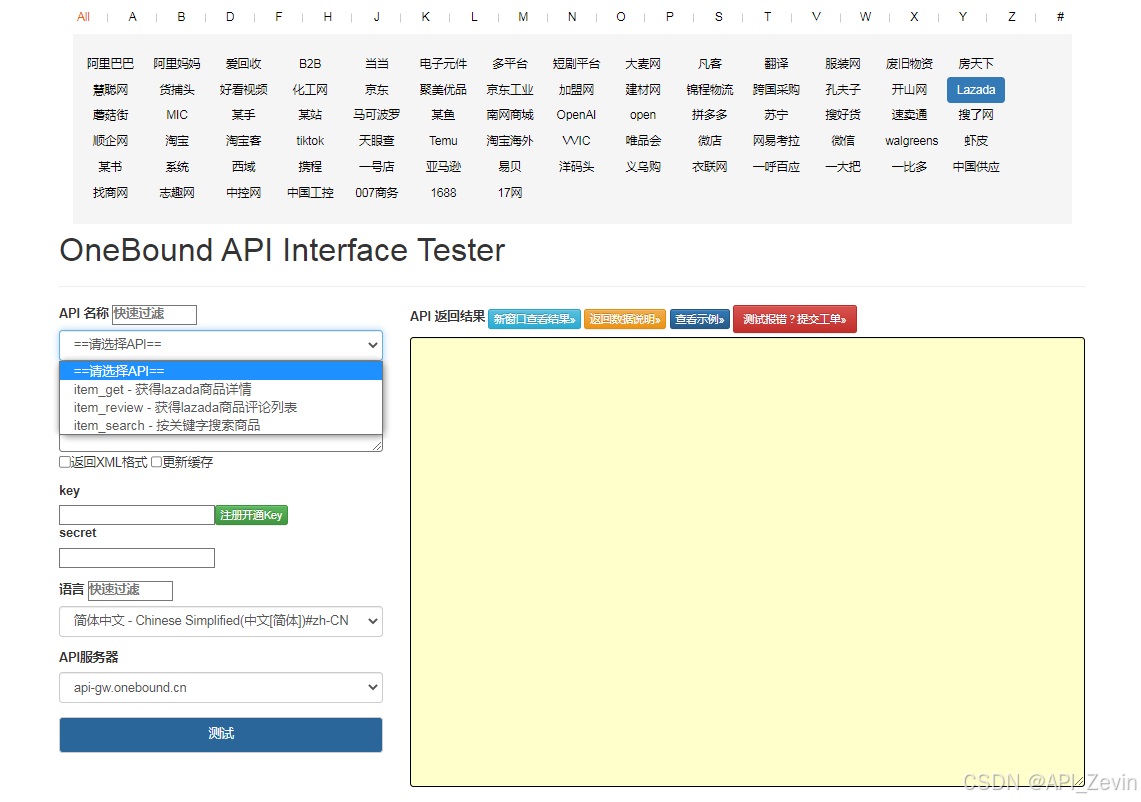Open the 速卖通 platform link
This screenshot has height=802, width=1141.
(910, 115)
